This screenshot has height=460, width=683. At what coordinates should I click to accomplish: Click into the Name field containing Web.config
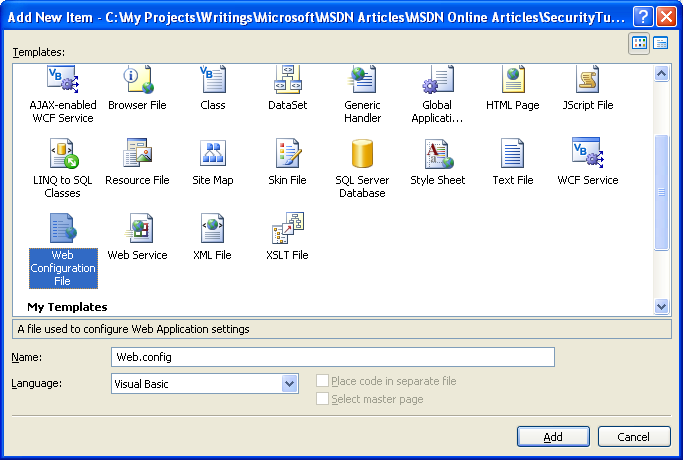pos(333,357)
